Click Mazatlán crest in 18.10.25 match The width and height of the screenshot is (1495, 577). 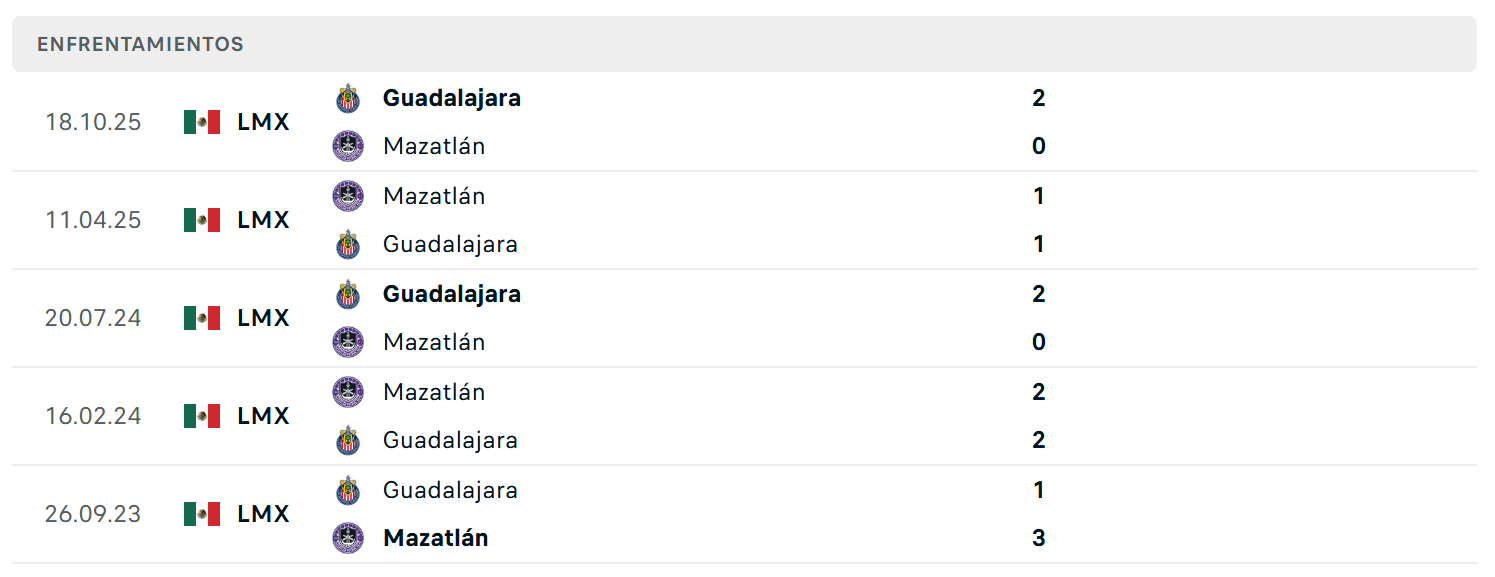tap(348, 146)
